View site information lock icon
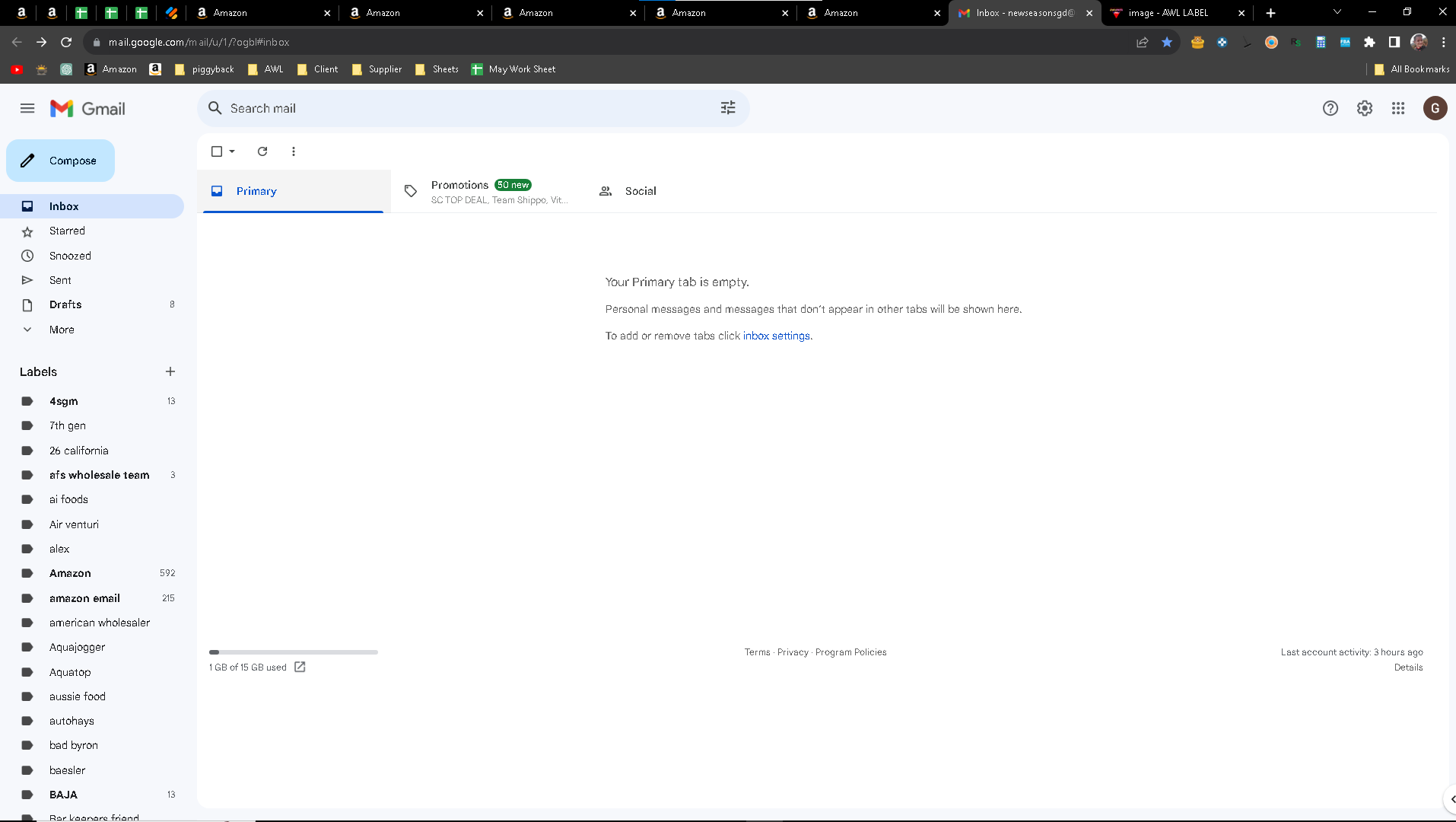 point(97,42)
